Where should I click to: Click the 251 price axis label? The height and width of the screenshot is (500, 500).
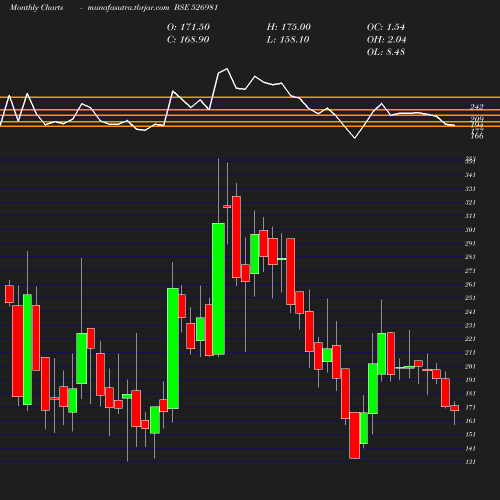pos(470,298)
